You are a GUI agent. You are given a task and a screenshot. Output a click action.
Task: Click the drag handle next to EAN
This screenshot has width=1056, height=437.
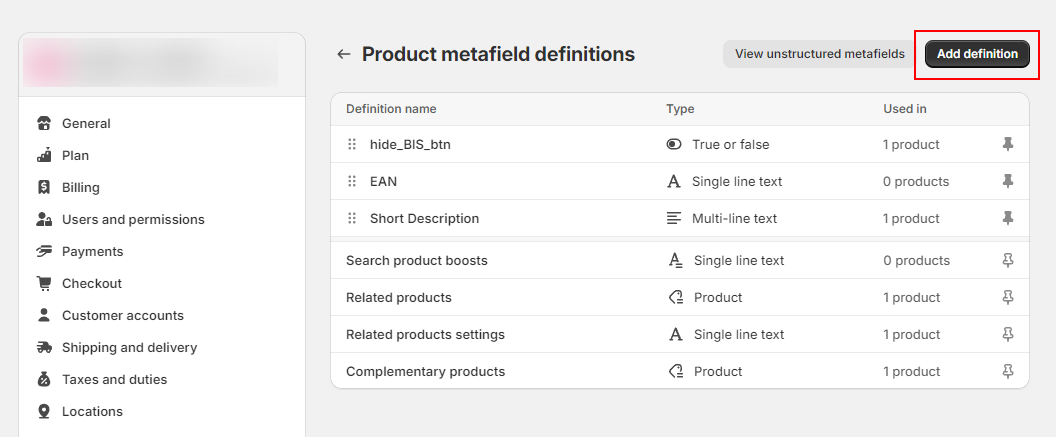(x=352, y=181)
